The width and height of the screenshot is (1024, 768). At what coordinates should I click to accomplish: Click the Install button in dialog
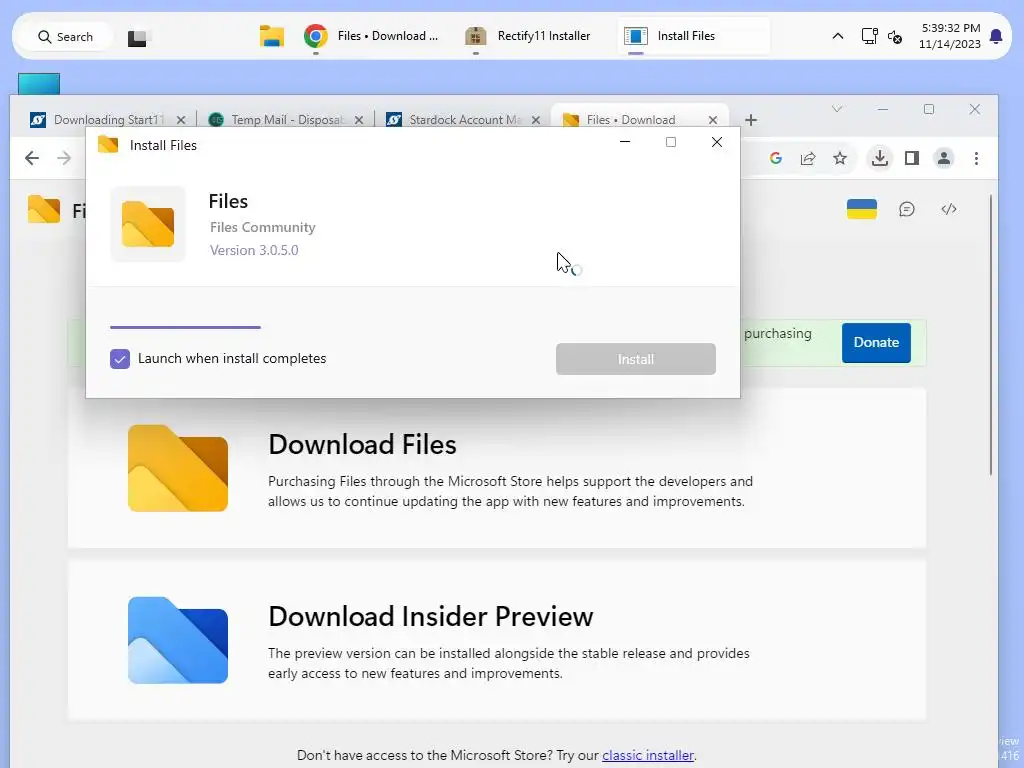635,359
